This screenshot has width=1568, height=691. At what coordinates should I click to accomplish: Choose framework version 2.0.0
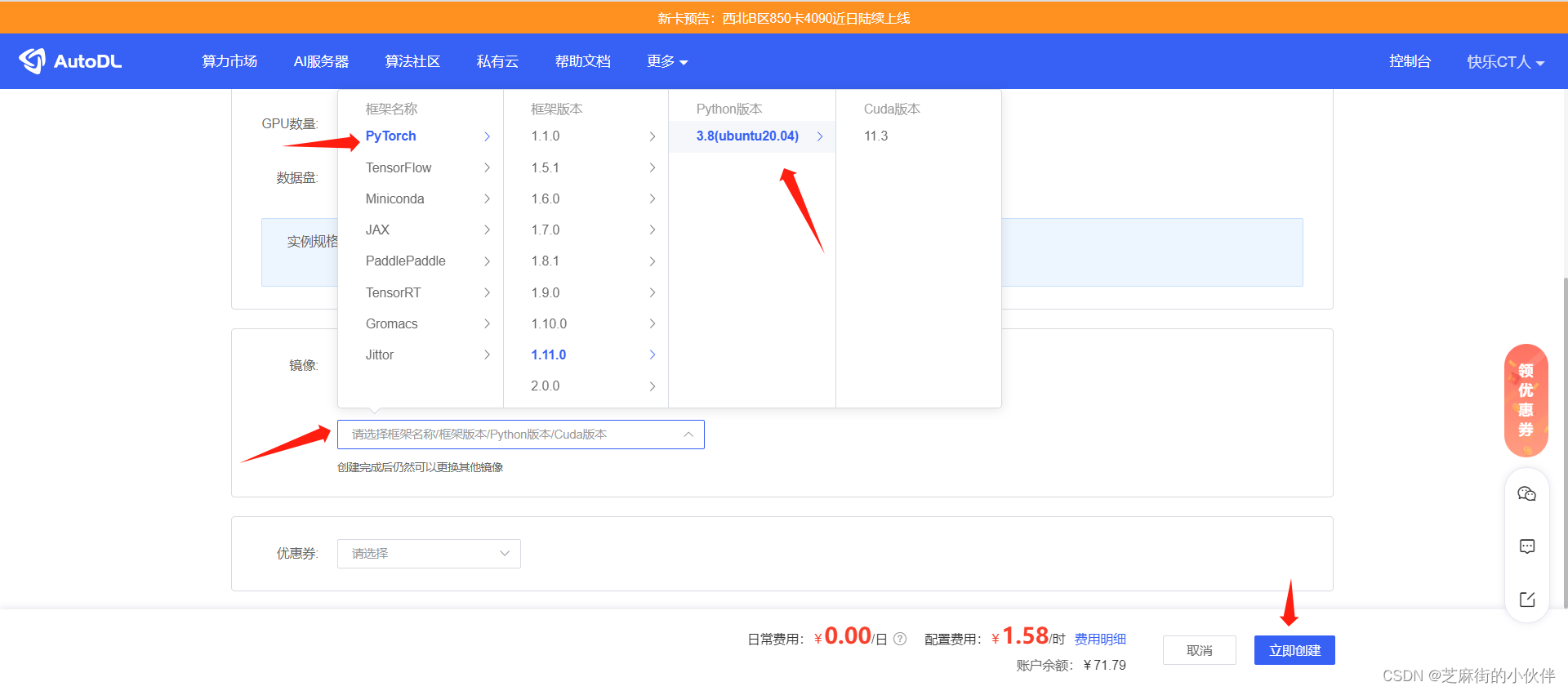pos(586,386)
